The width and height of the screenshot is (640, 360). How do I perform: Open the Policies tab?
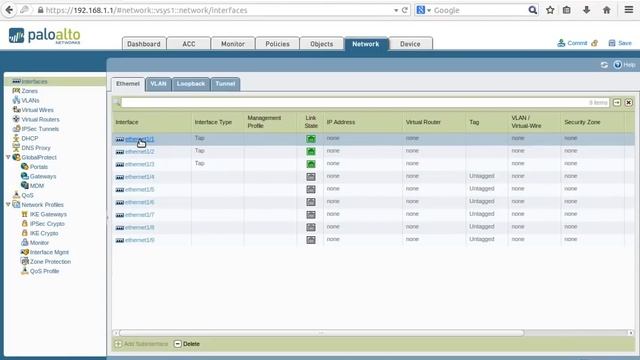[x=277, y=44]
